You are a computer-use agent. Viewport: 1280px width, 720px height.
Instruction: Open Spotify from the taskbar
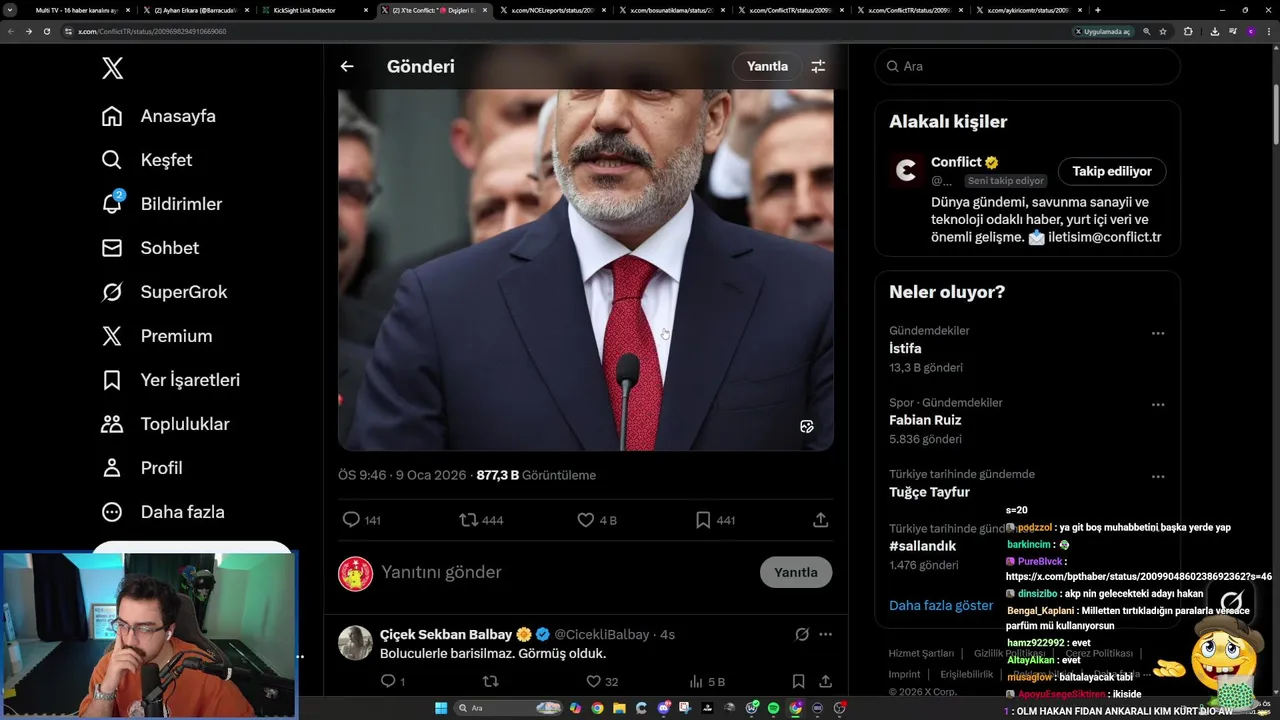click(x=773, y=708)
